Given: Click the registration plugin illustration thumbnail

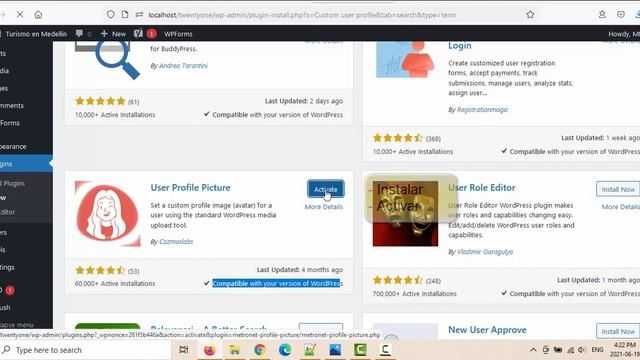Looking at the screenshot, I should [x=405, y=60].
